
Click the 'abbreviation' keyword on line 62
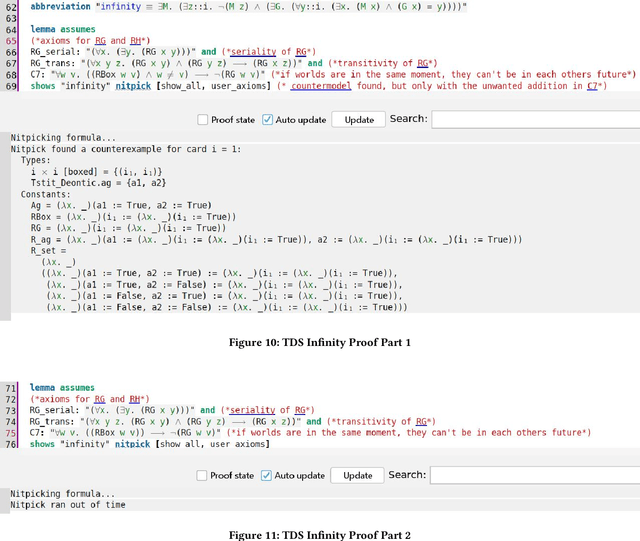pos(62,6)
